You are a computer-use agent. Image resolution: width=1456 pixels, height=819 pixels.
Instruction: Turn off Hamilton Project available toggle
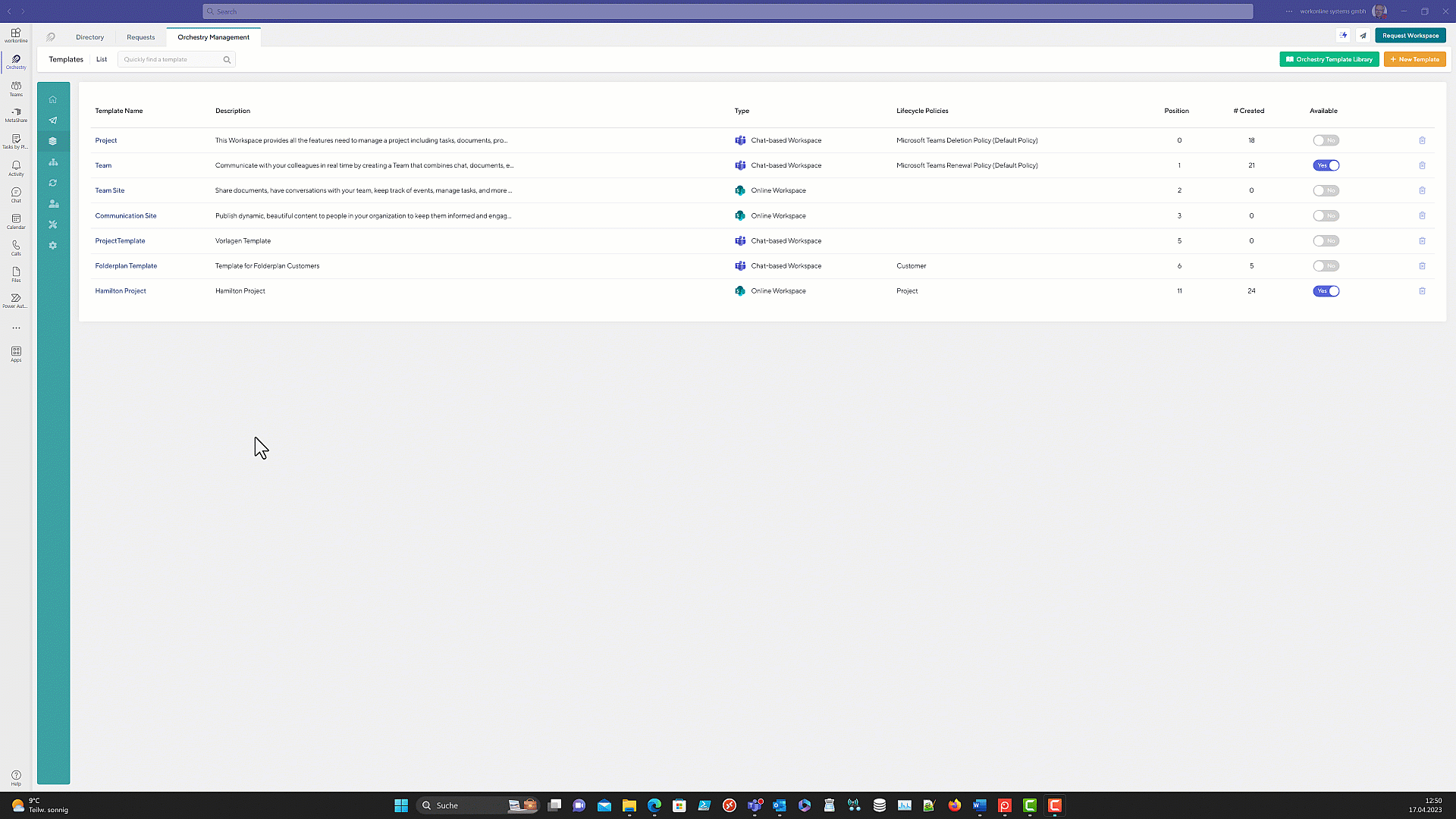1326,291
